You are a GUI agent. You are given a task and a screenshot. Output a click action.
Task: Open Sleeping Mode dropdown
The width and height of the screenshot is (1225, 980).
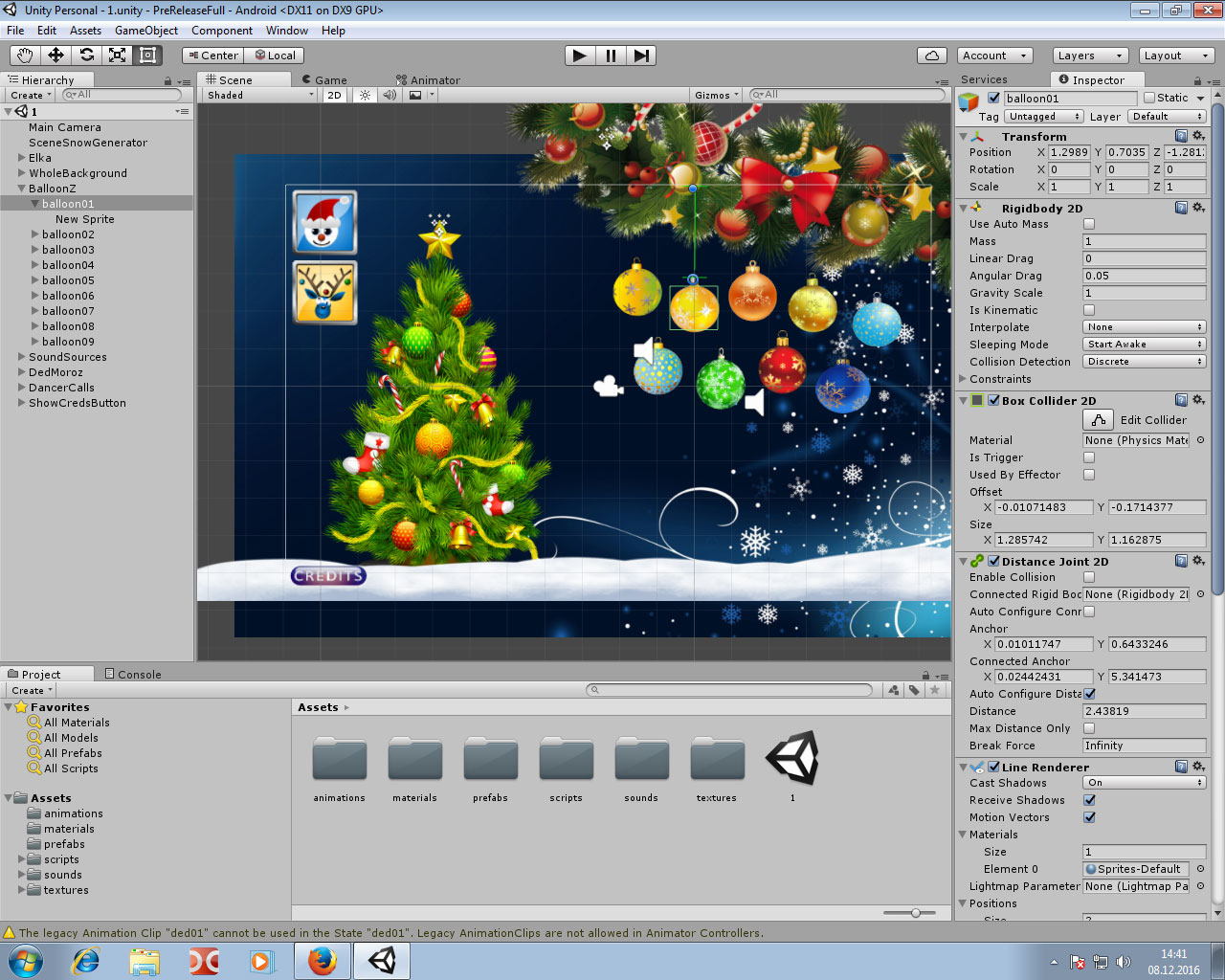1145,345
